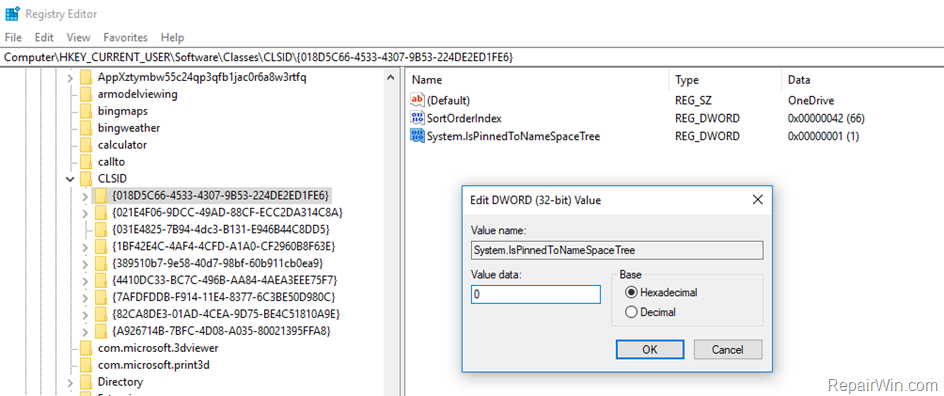Select the calculator tree key
Image resolution: width=944 pixels, height=396 pixels.
[122, 145]
